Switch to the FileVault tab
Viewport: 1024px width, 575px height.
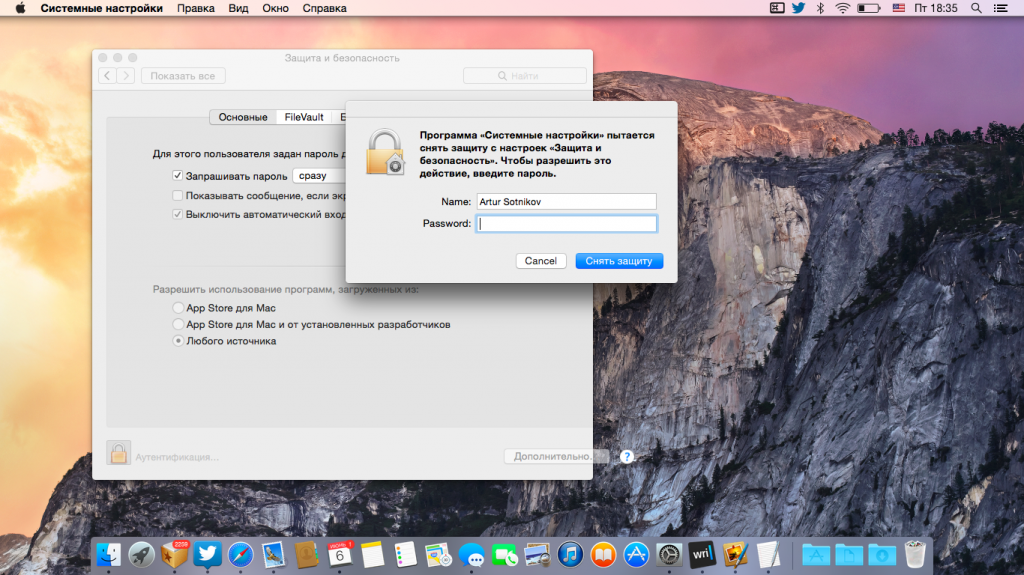(304, 117)
